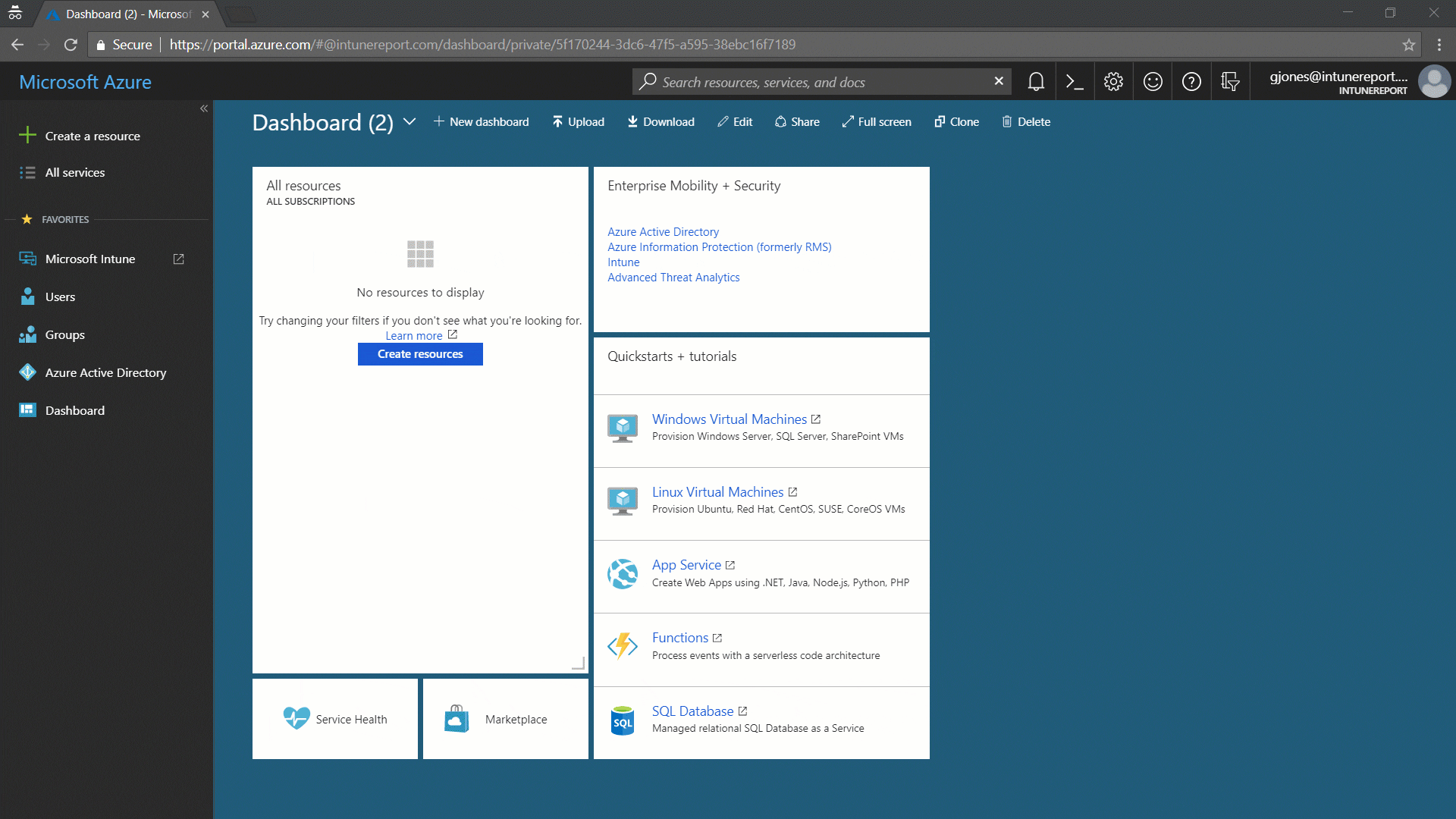The height and width of the screenshot is (819, 1456).
Task: Click the browser address bar URL
Action: pyautogui.click(x=482, y=45)
